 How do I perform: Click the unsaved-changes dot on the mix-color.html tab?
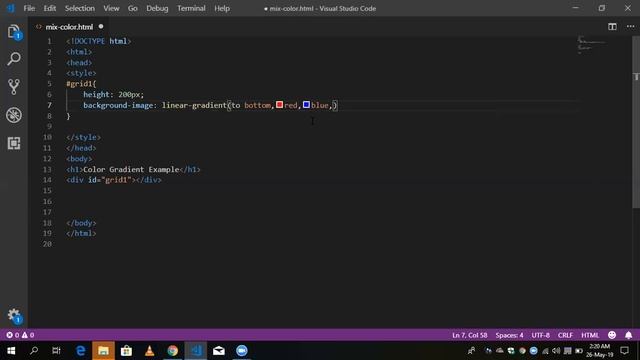101,27
